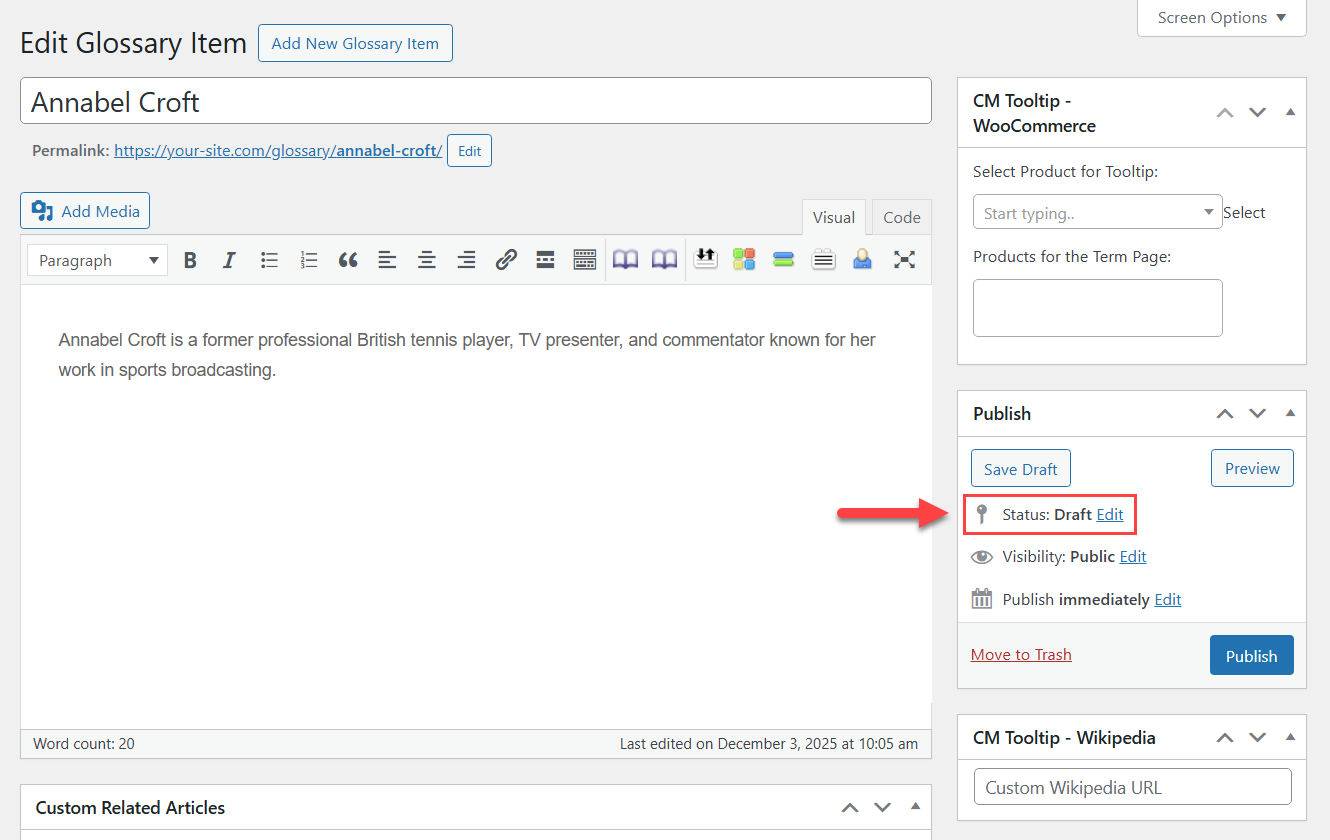This screenshot has height=840, width=1330.
Task: Toggle bold formatting in the editor
Action: [190, 259]
